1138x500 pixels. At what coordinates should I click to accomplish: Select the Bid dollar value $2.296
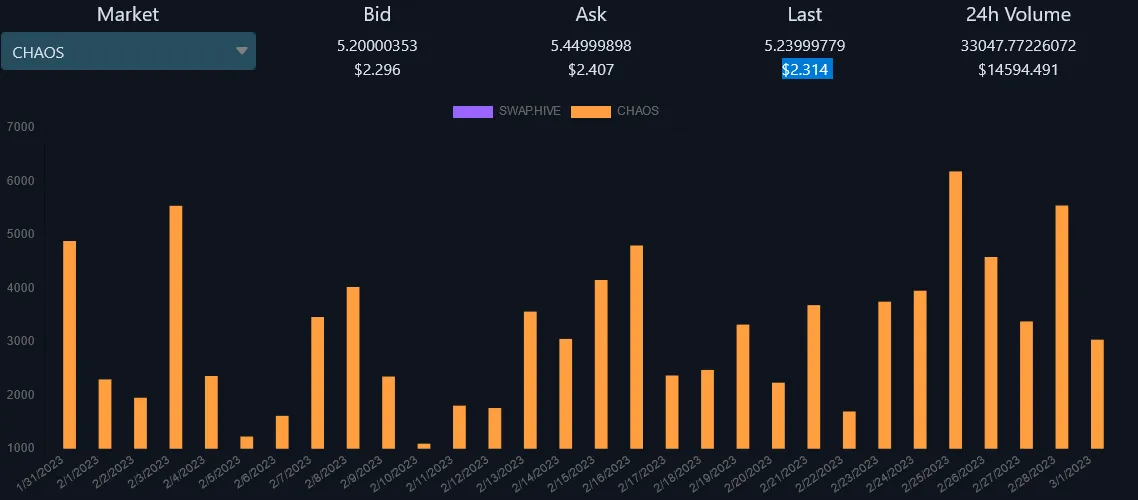[377, 70]
